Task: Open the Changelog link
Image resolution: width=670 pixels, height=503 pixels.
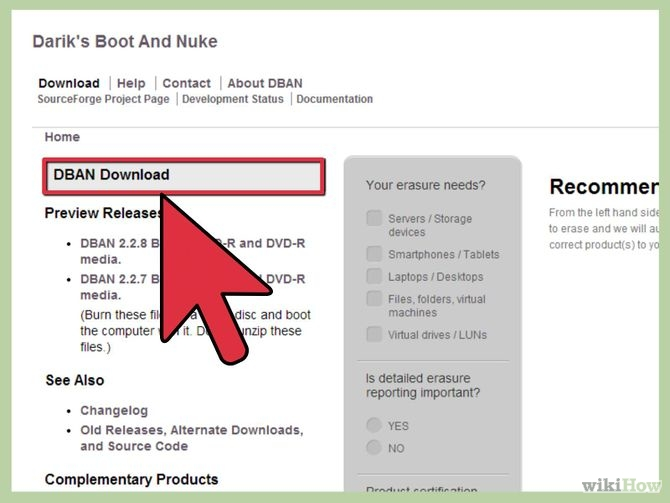Action: click(114, 410)
